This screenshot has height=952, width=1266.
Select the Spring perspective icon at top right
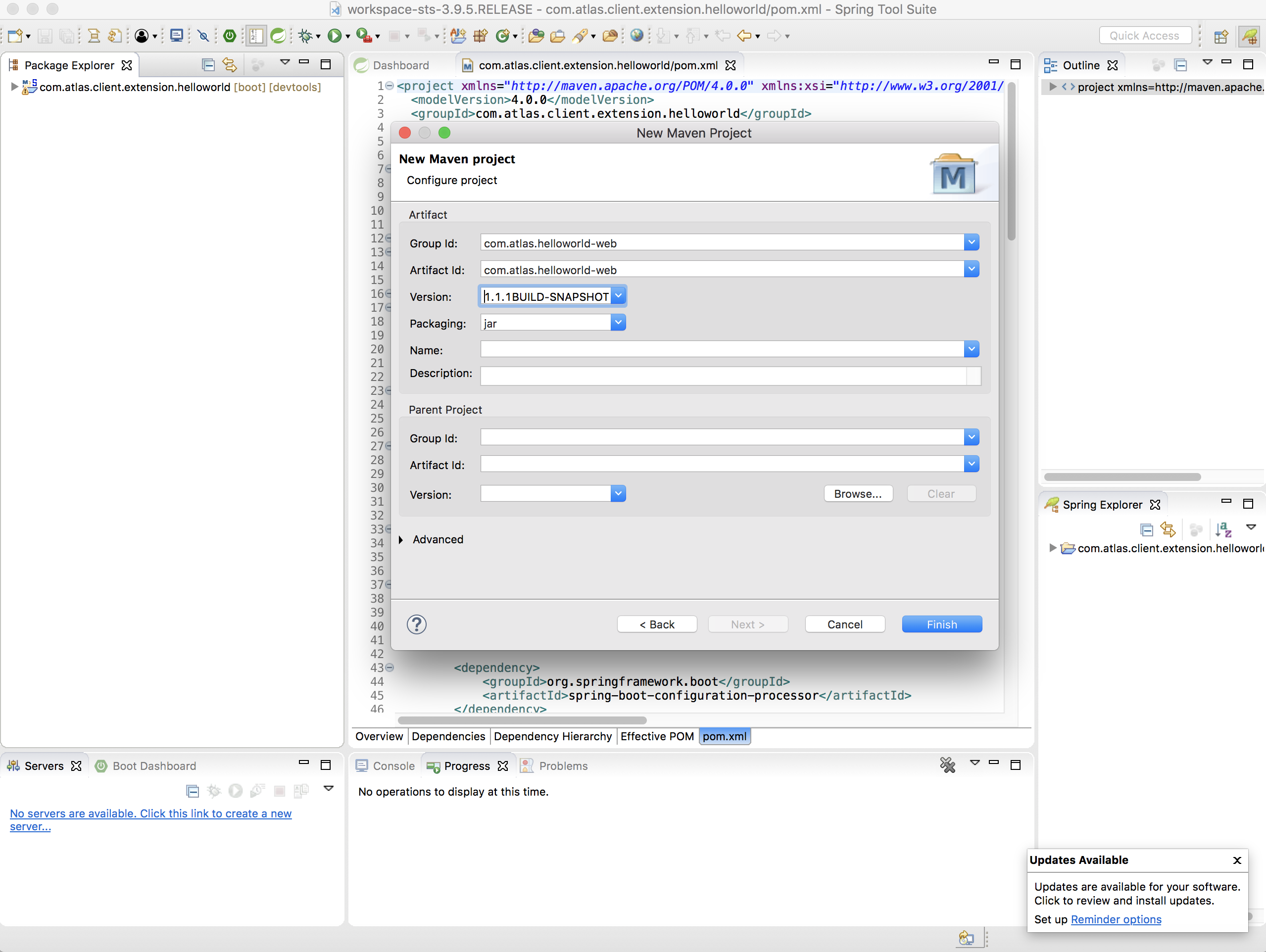point(1249,36)
